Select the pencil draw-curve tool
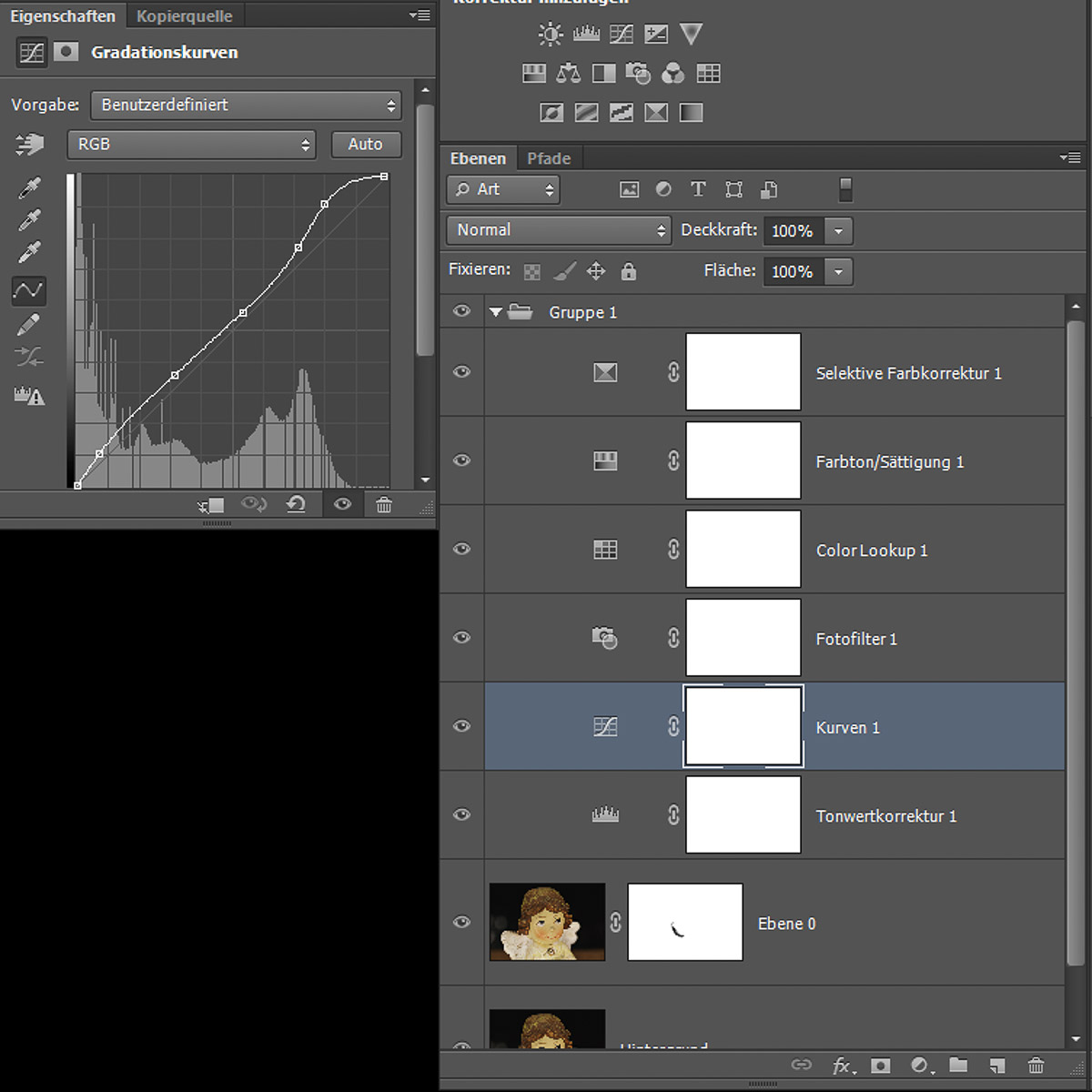Screen dimensions: 1092x1092 click(x=28, y=324)
